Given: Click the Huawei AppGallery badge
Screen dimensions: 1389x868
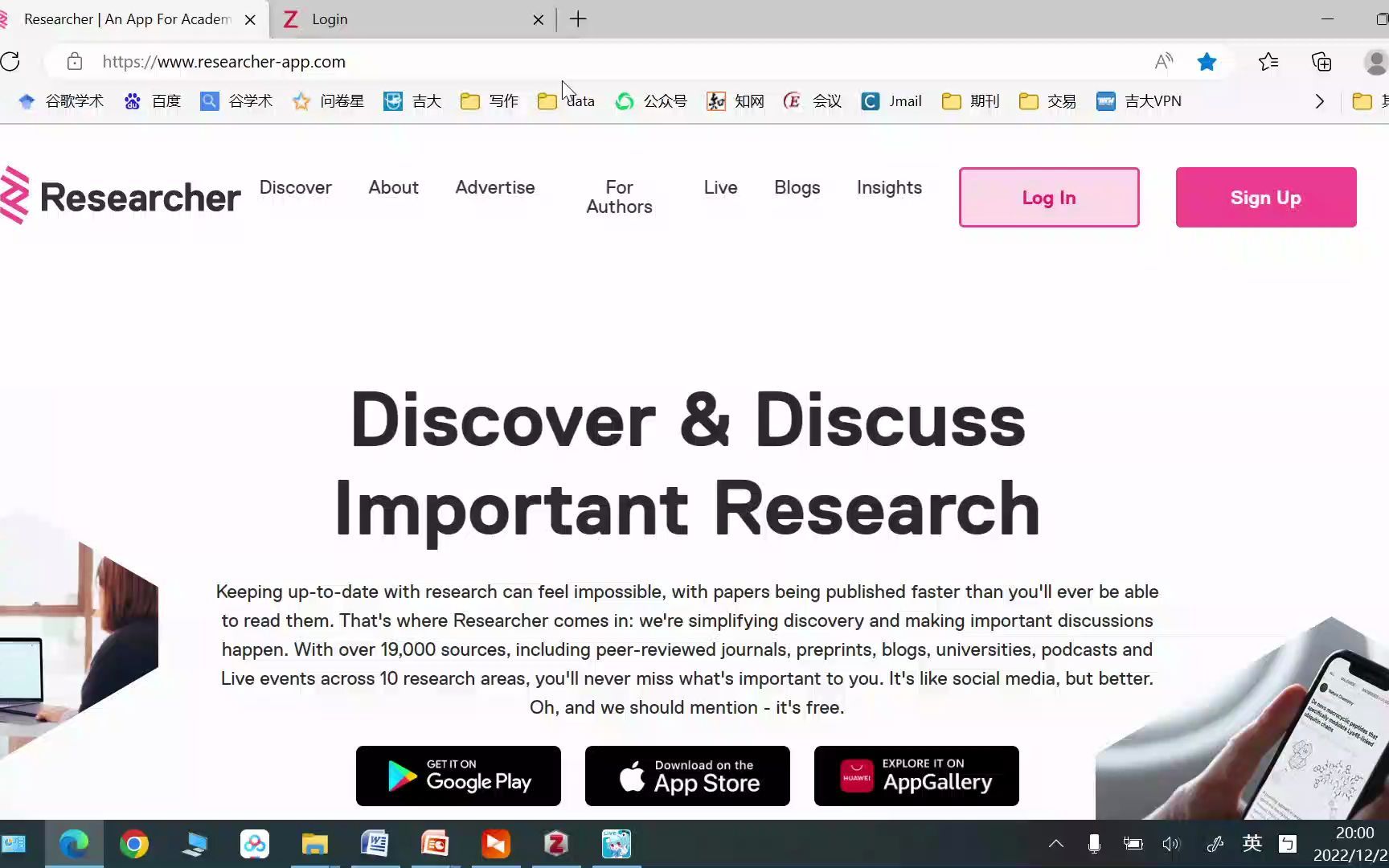Looking at the screenshot, I should pyautogui.click(x=916, y=776).
